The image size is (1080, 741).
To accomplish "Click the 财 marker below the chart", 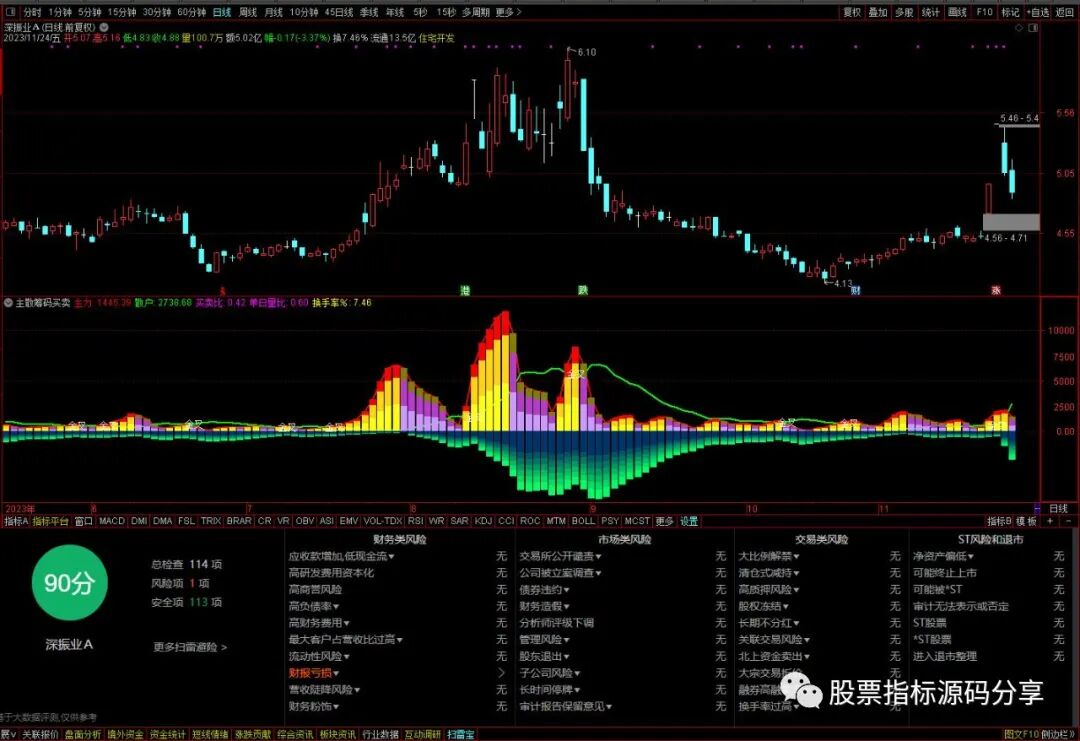I will point(855,291).
